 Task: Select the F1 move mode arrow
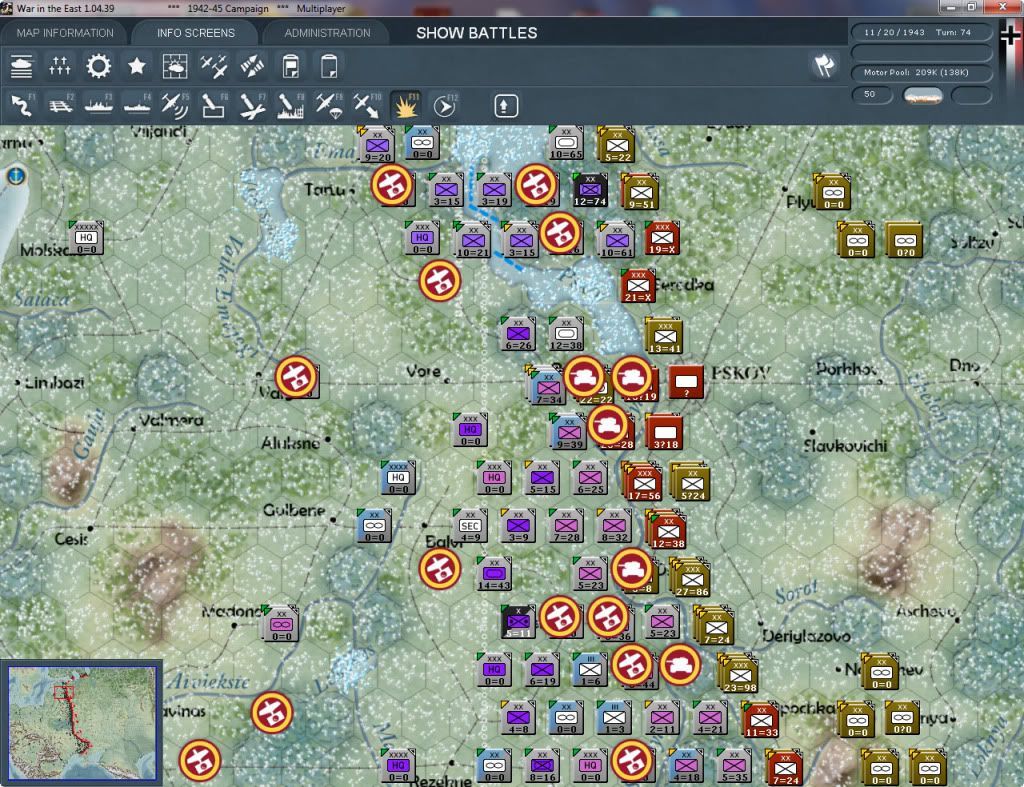tap(22, 106)
